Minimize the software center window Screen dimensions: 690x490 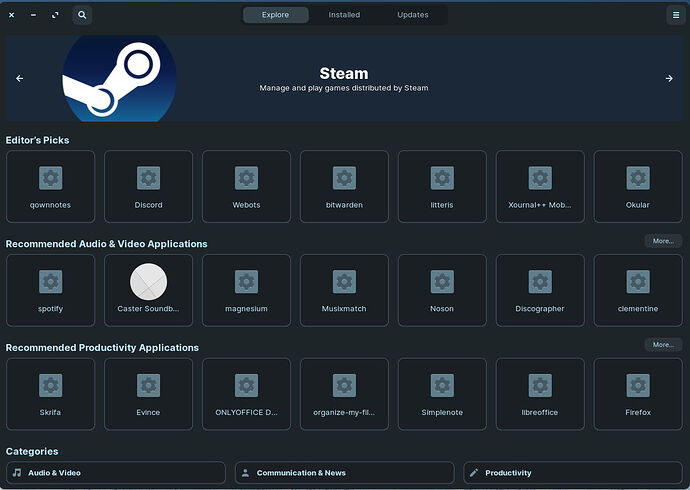click(33, 15)
